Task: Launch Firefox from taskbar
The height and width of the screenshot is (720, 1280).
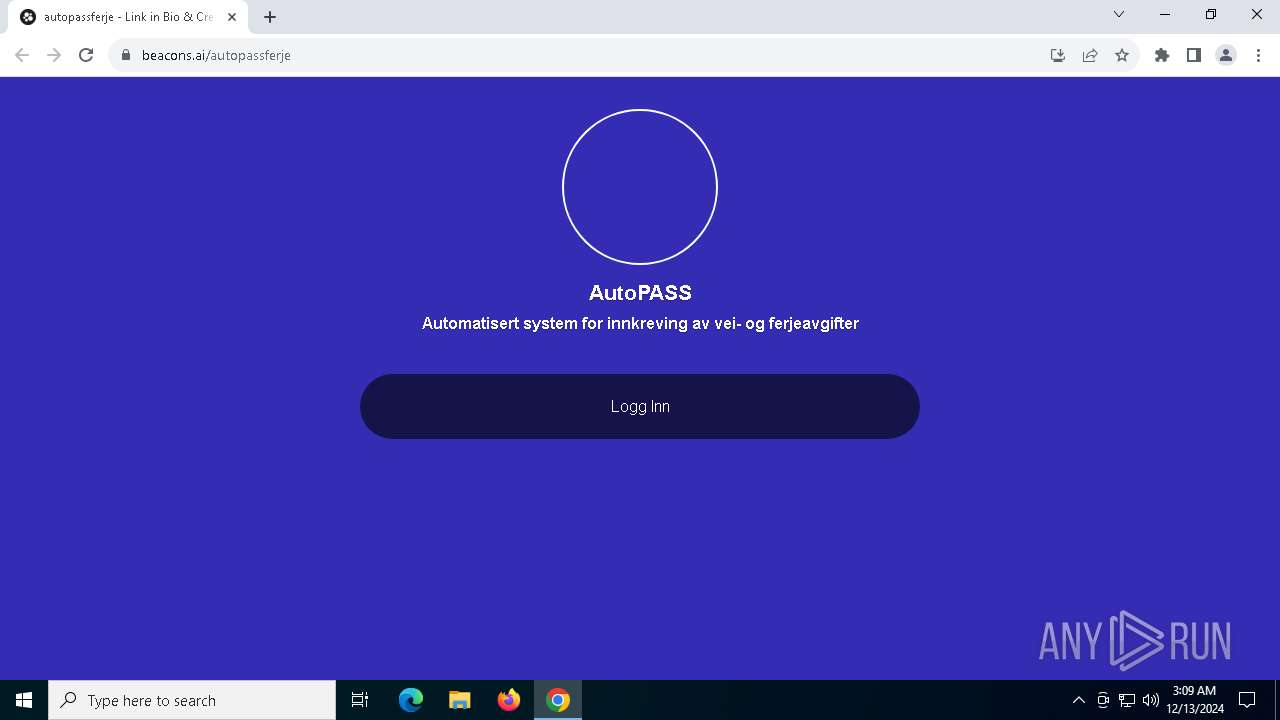Action: tap(509, 700)
